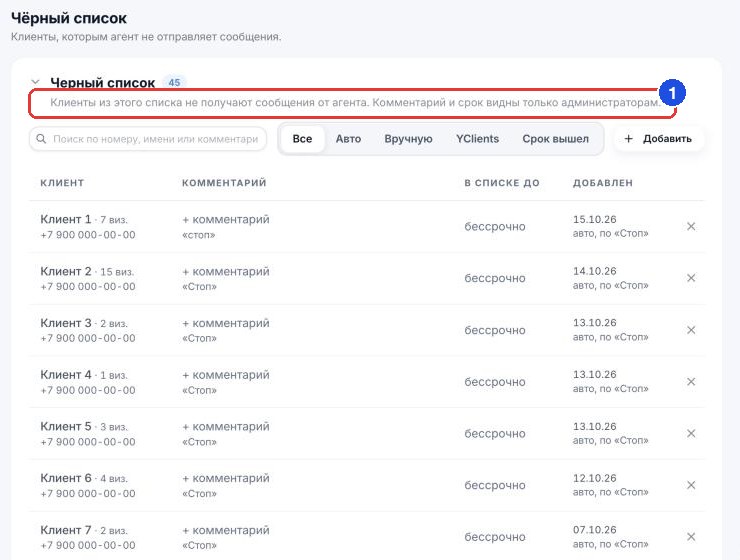This screenshot has width=740, height=560.
Task: Click the search field for number or name
Action: 148,139
